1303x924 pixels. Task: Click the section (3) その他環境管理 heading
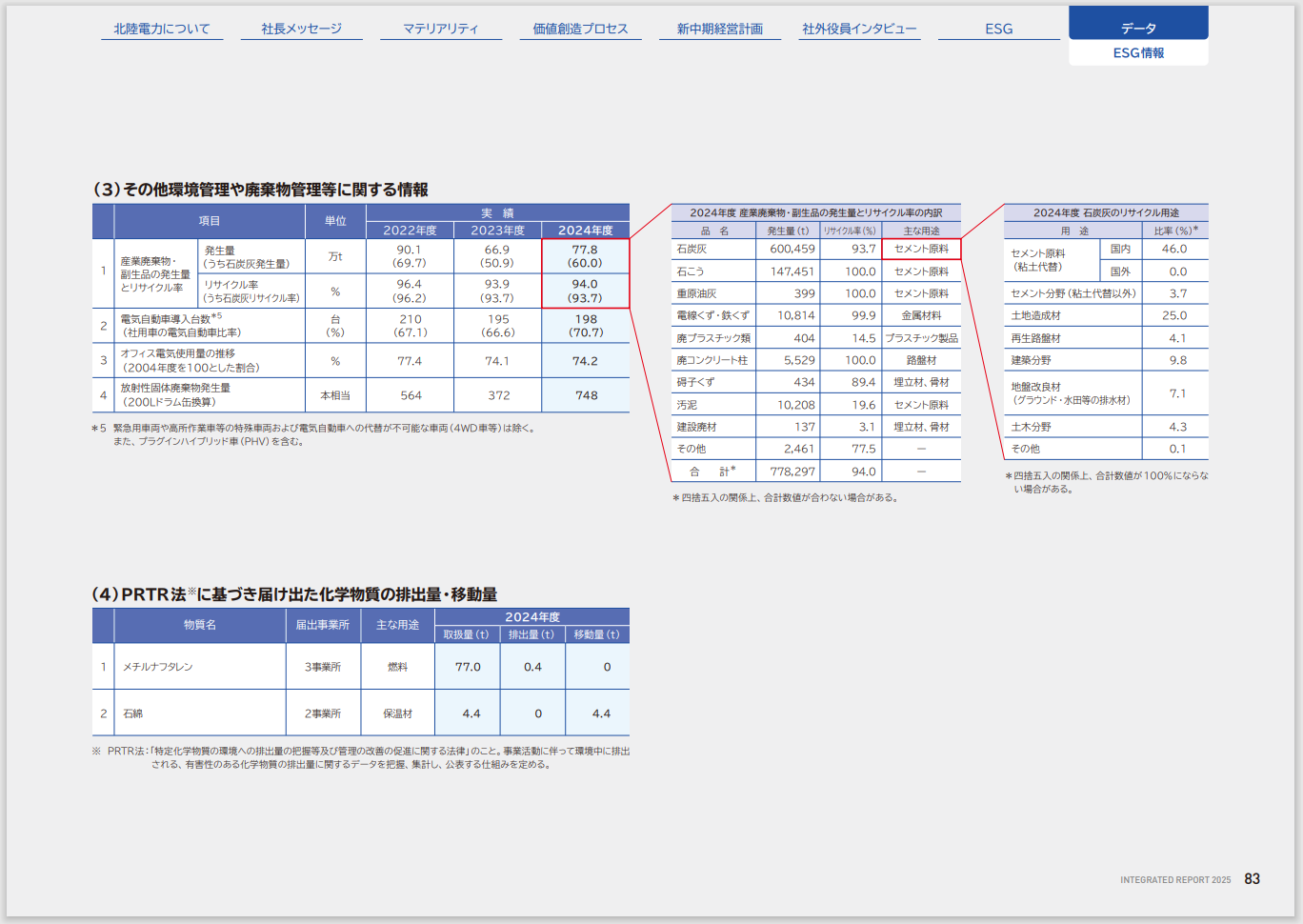(260, 190)
